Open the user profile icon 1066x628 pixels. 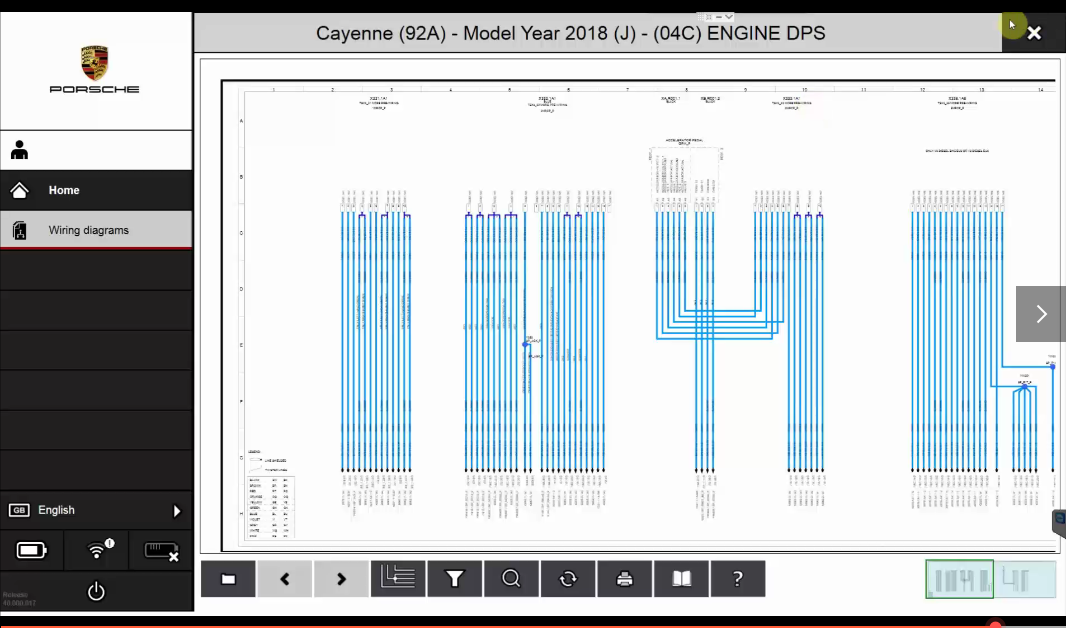tap(20, 151)
